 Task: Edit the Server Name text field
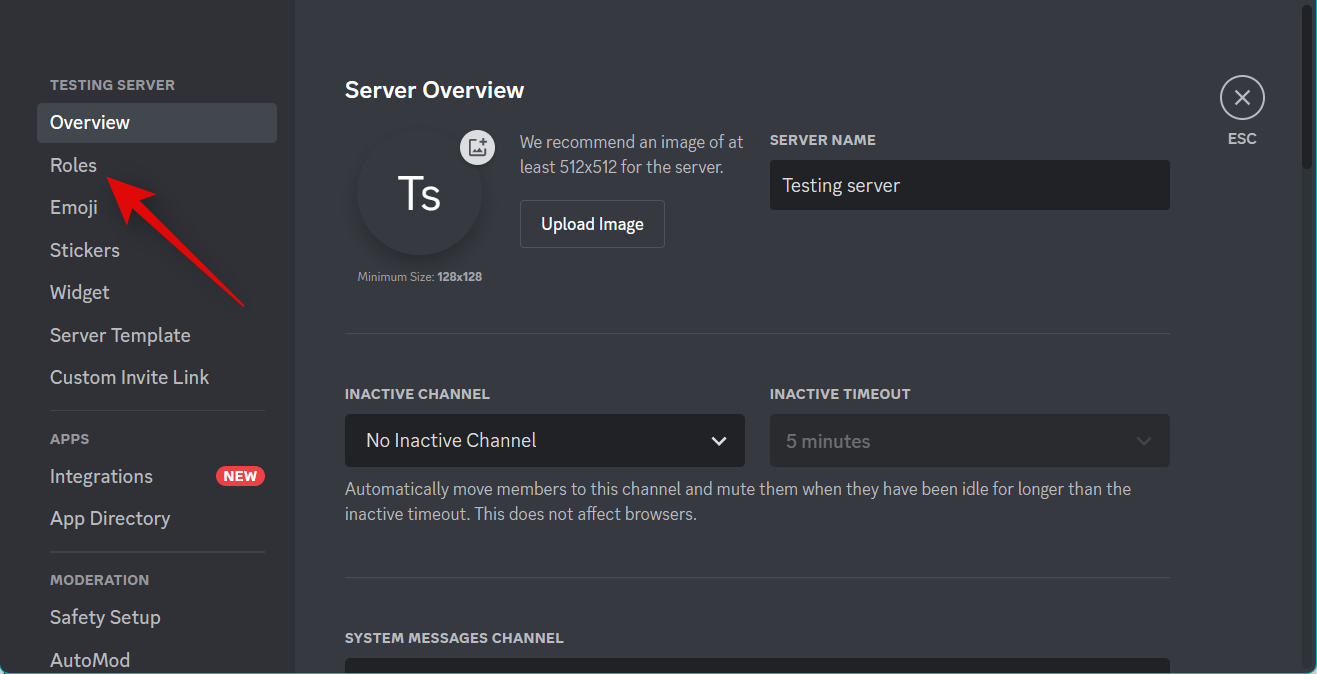(x=969, y=185)
